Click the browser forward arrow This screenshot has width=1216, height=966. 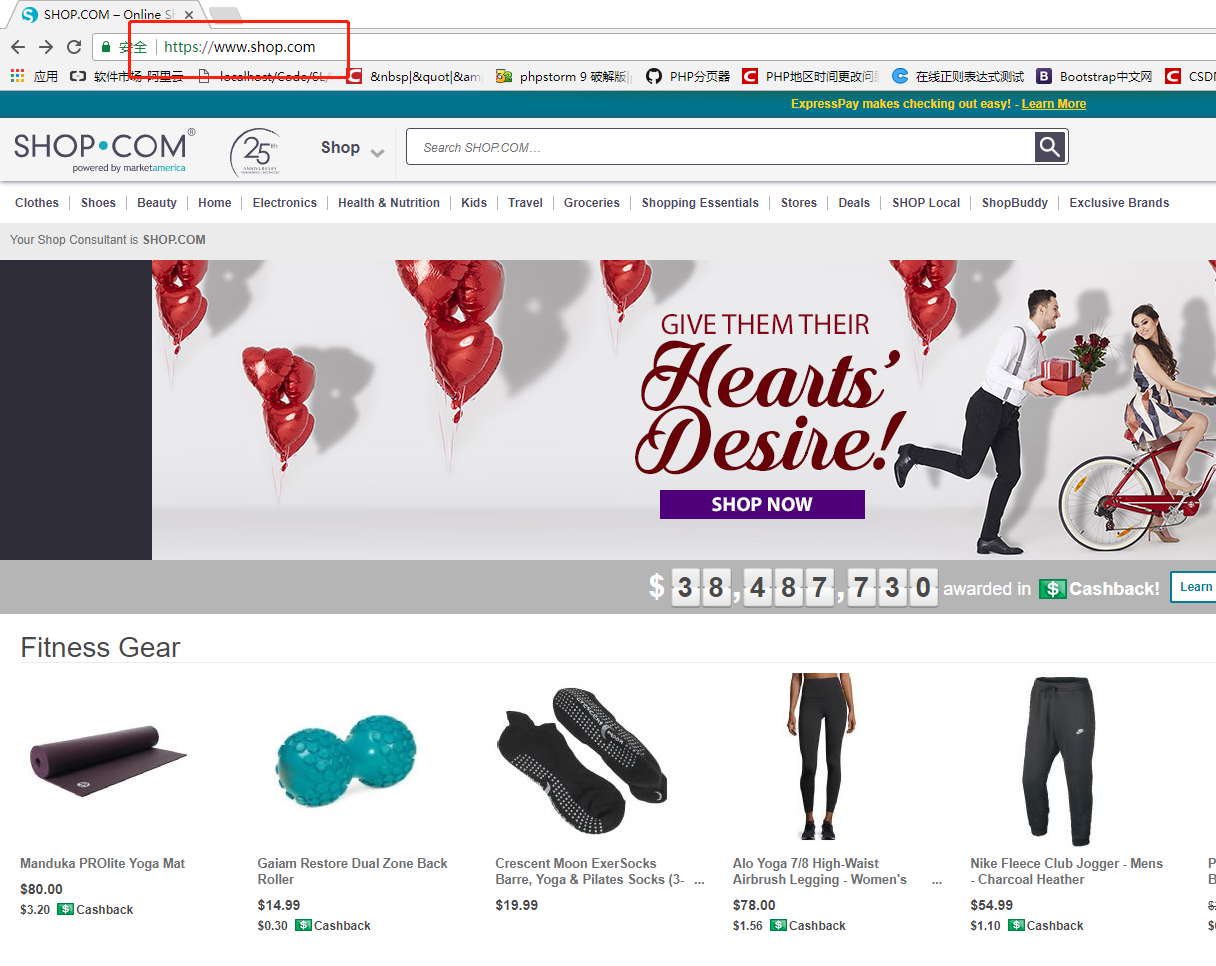(46, 47)
